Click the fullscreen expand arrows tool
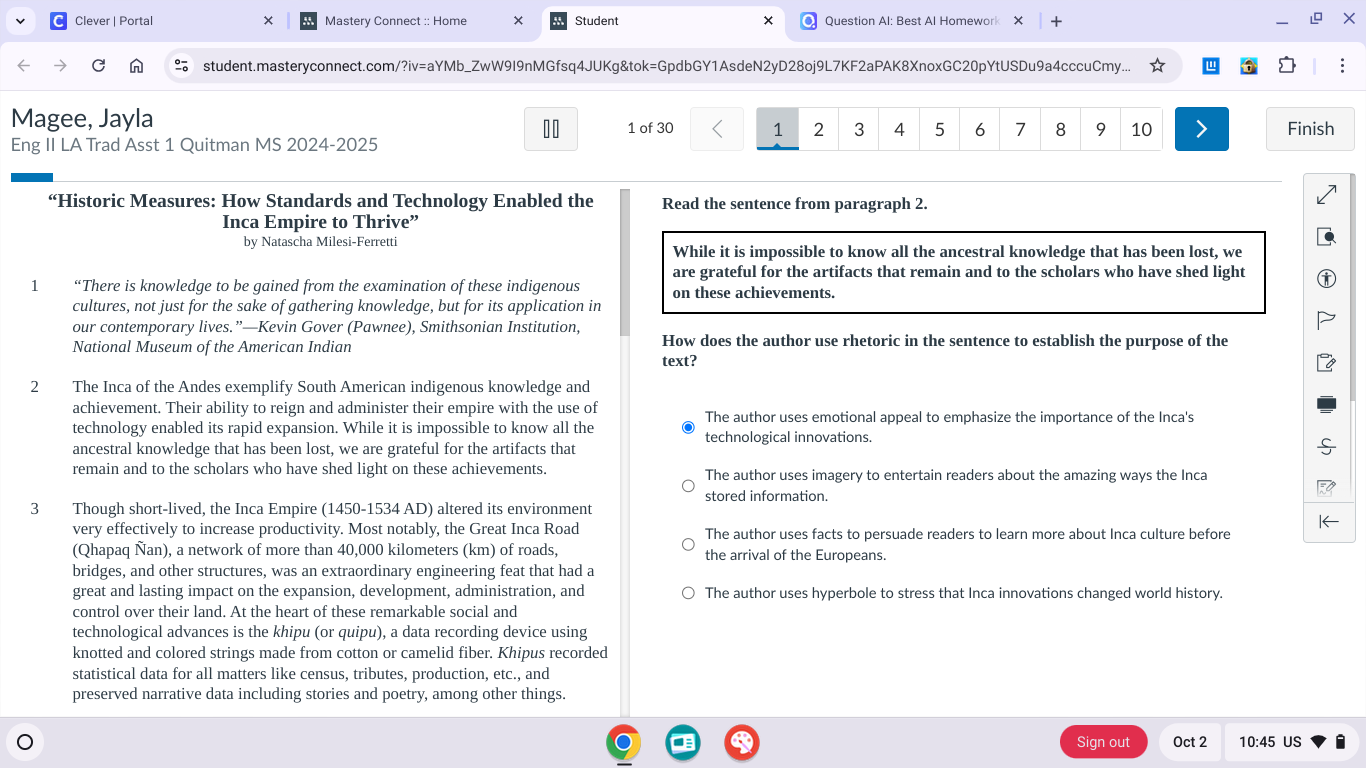This screenshot has width=1366, height=768. tap(1327, 194)
